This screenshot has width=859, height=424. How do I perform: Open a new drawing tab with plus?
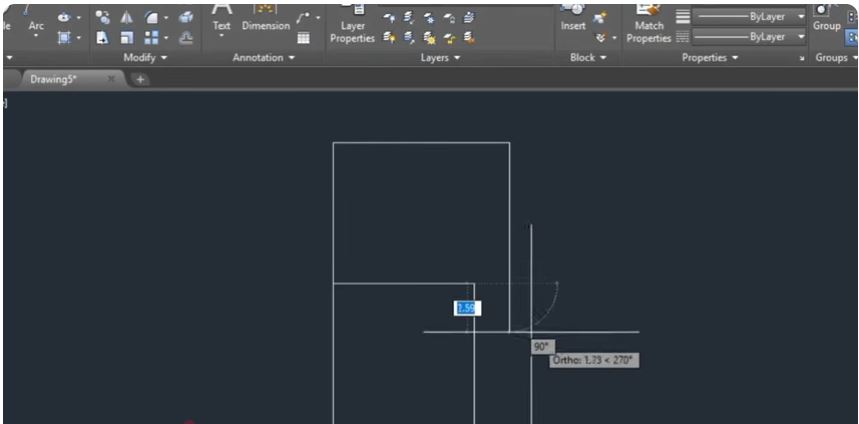[x=140, y=80]
